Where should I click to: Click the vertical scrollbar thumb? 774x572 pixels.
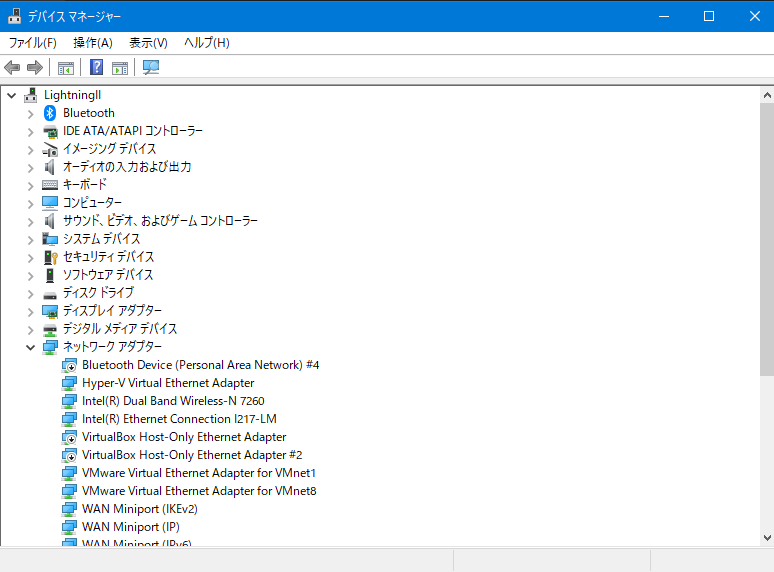click(x=767, y=240)
